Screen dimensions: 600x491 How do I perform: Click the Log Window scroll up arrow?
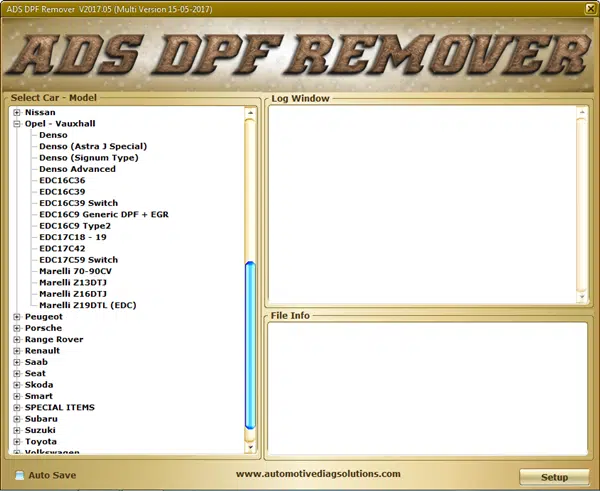581,112
